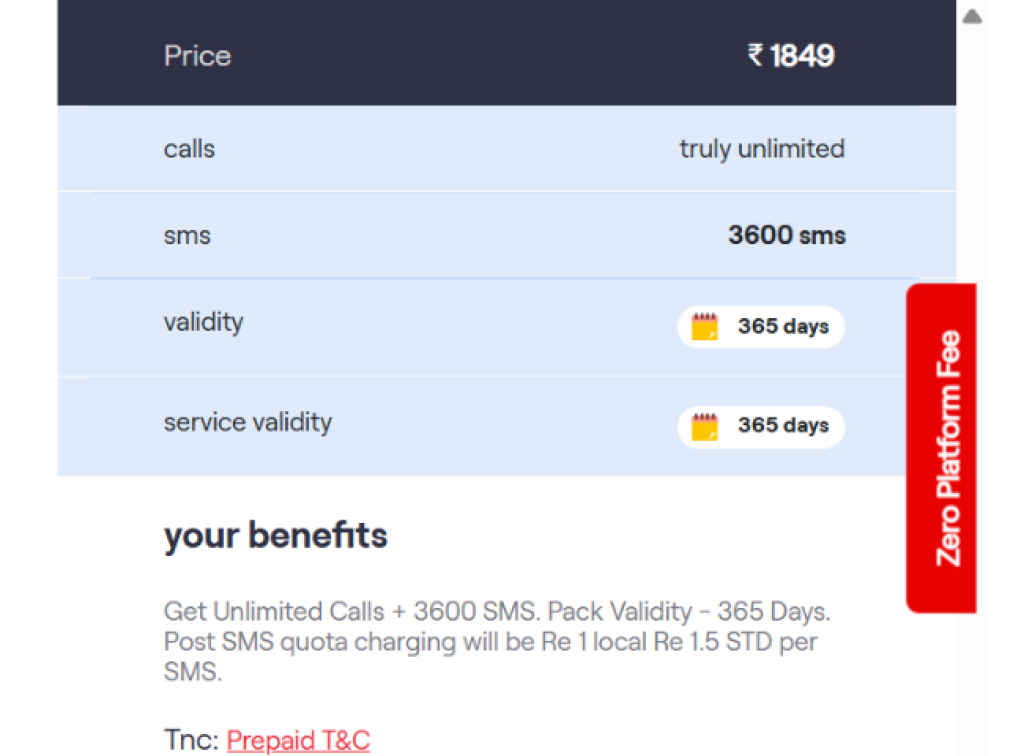Click the 365 days badge for validity

coord(761,326)
